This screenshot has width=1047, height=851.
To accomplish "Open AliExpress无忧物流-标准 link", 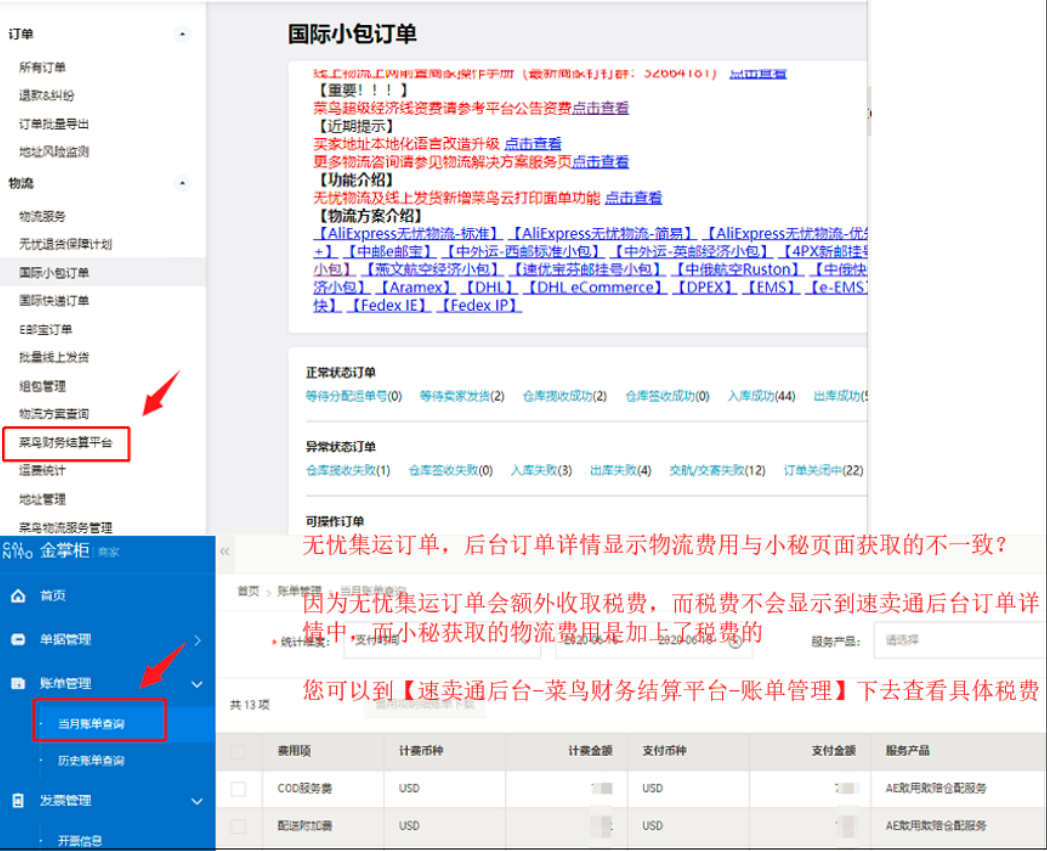I will [x=408, y=234].
